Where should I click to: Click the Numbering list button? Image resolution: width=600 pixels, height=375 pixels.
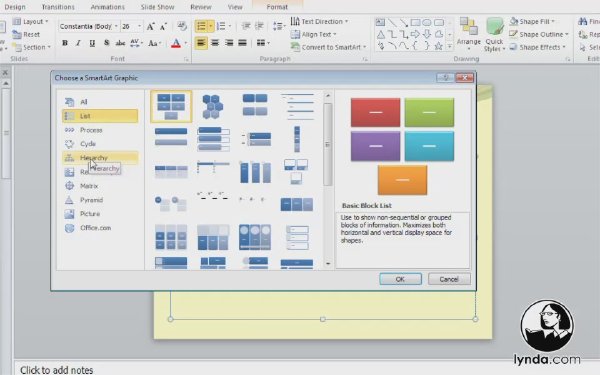[221, 26]
